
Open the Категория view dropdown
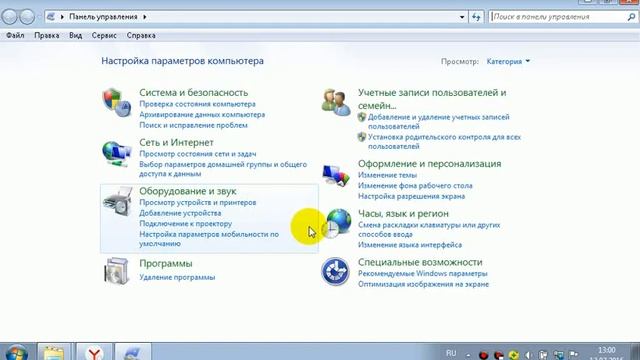pos(508,61)
